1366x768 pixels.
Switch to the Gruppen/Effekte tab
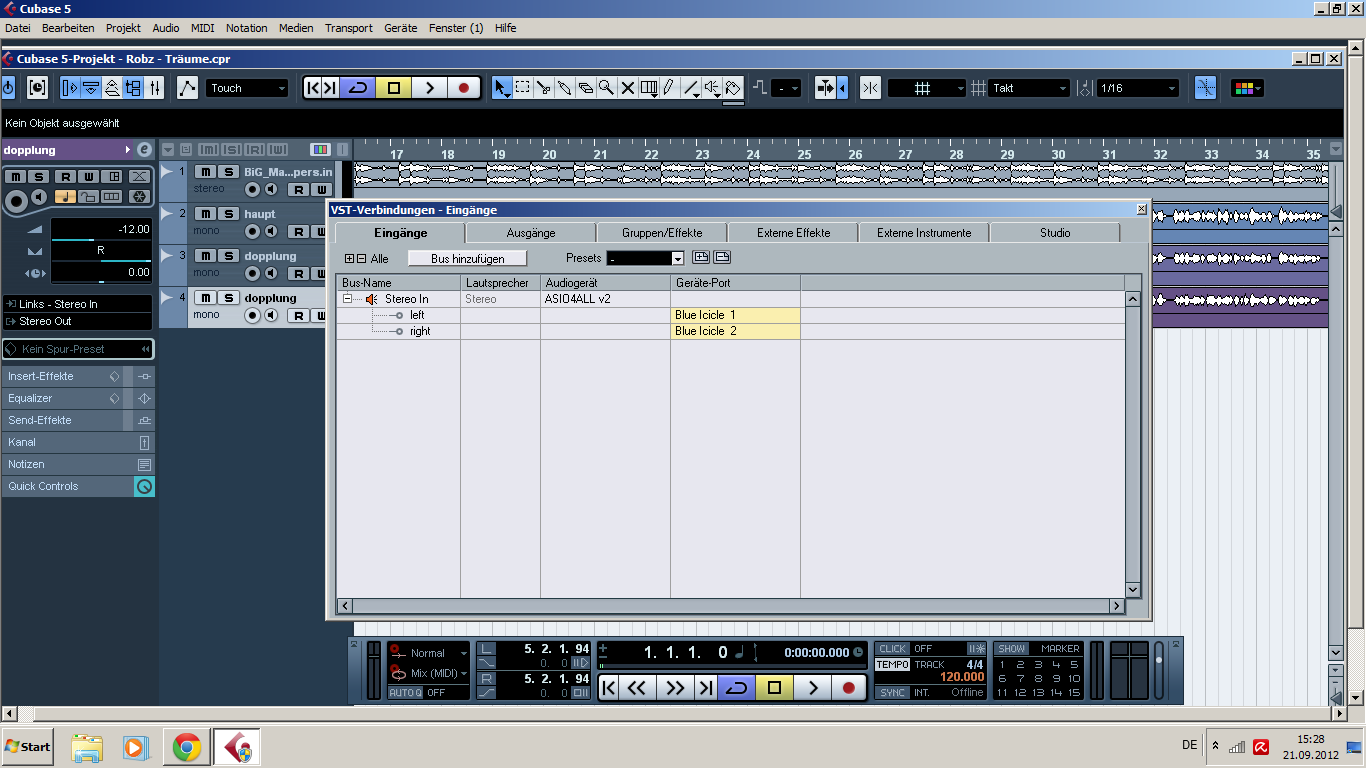click(x=662, y=233)
